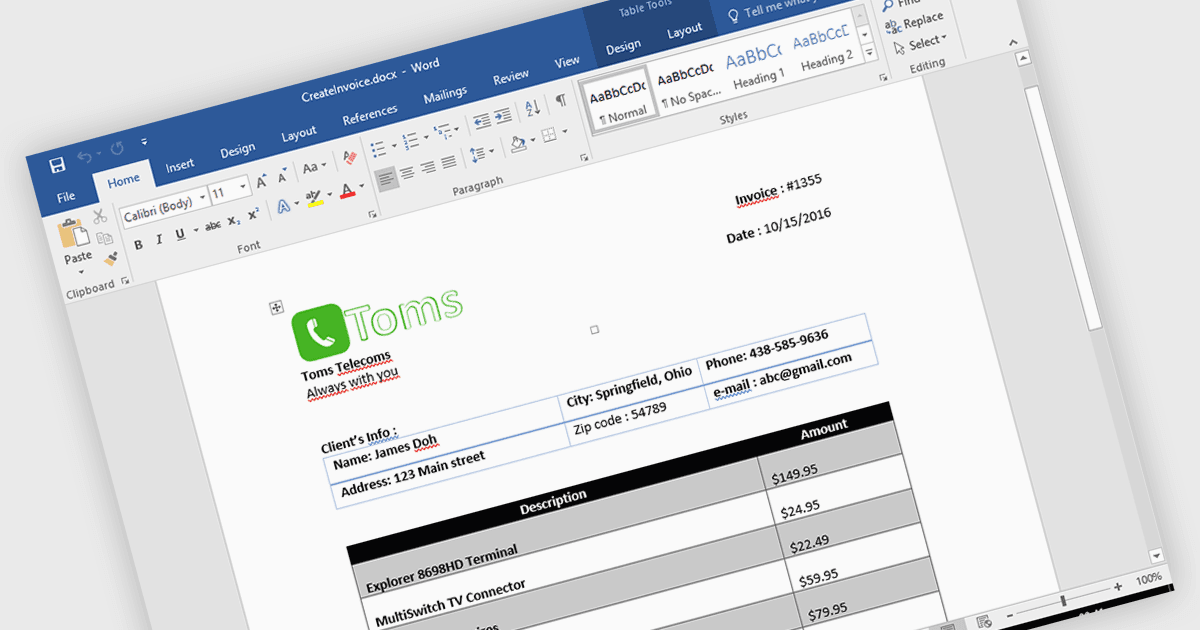Click the Copy icon in Clipboard group
1200x630 pixels.
click(x=104, y=238)
